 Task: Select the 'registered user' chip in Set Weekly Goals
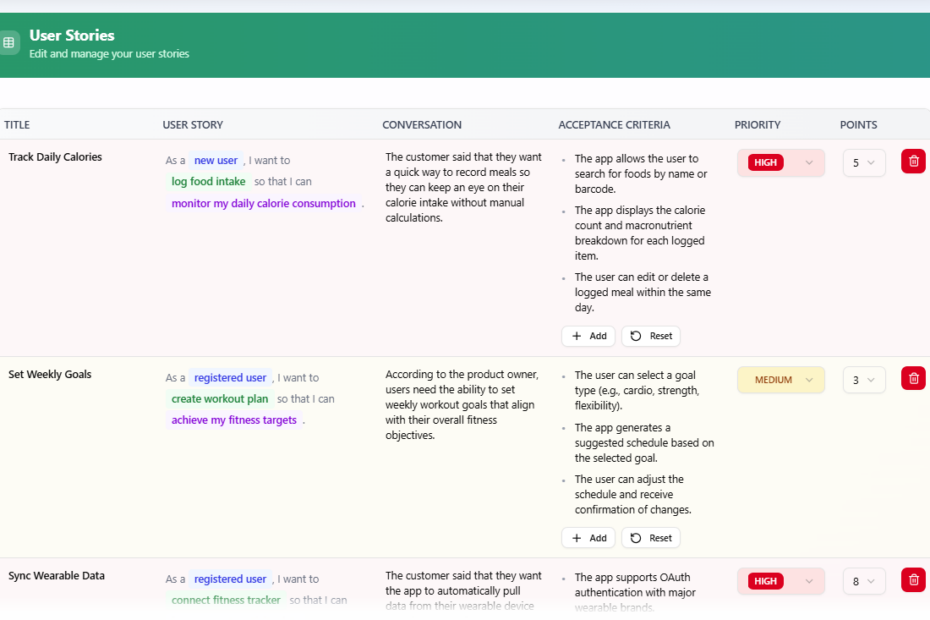pos(230,377)
